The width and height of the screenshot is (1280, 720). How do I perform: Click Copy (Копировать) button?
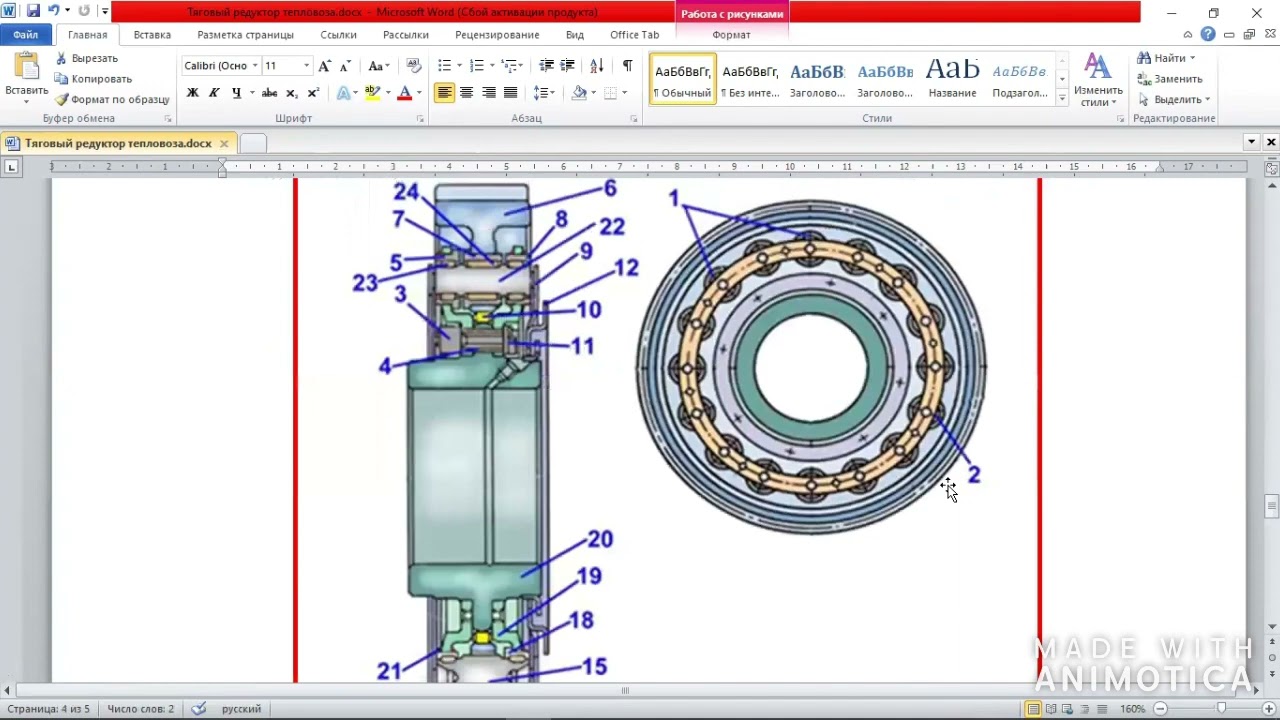94,79
